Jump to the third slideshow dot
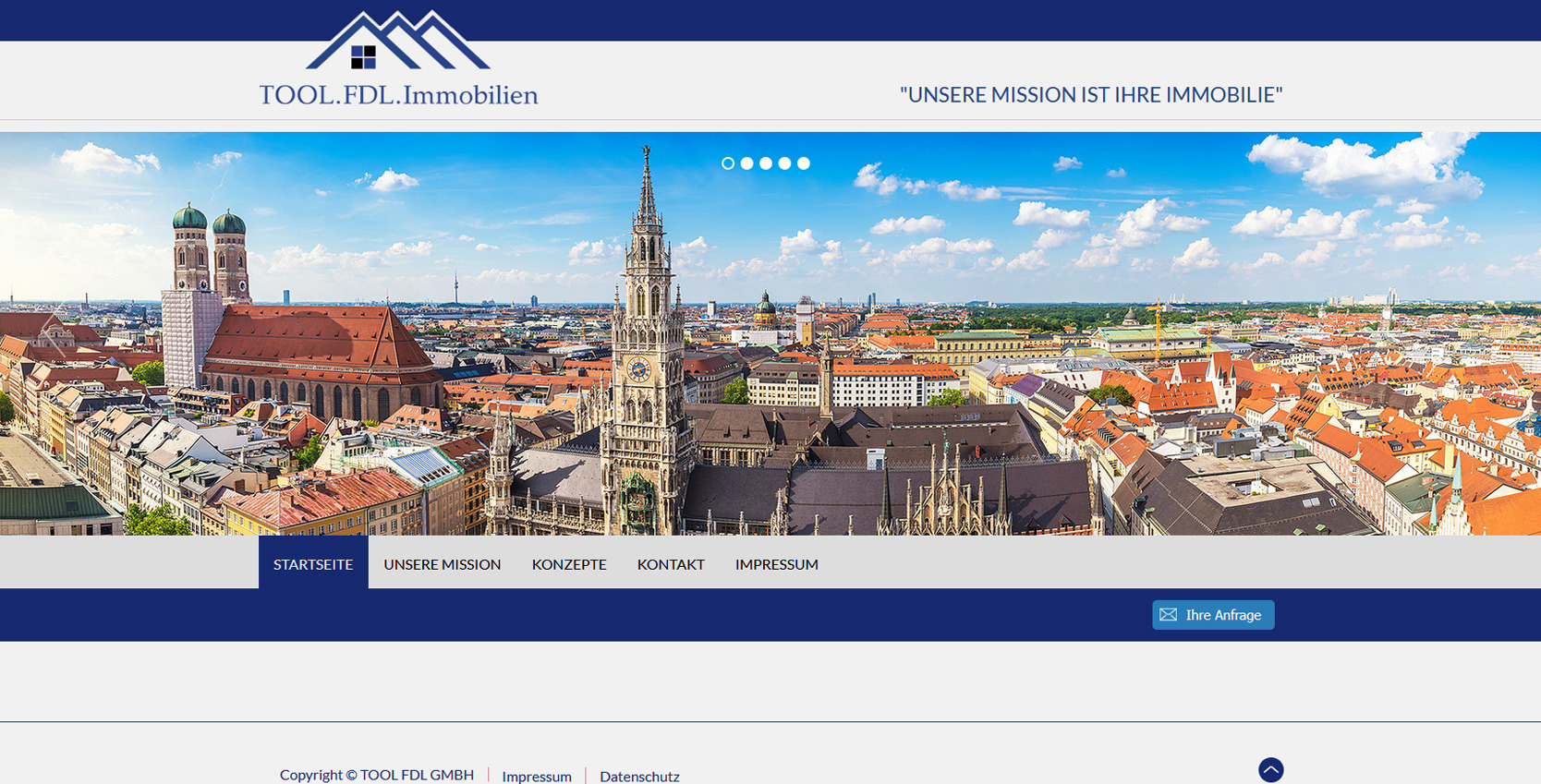Viewport: 1541px width, 784px height. point(766,163)
